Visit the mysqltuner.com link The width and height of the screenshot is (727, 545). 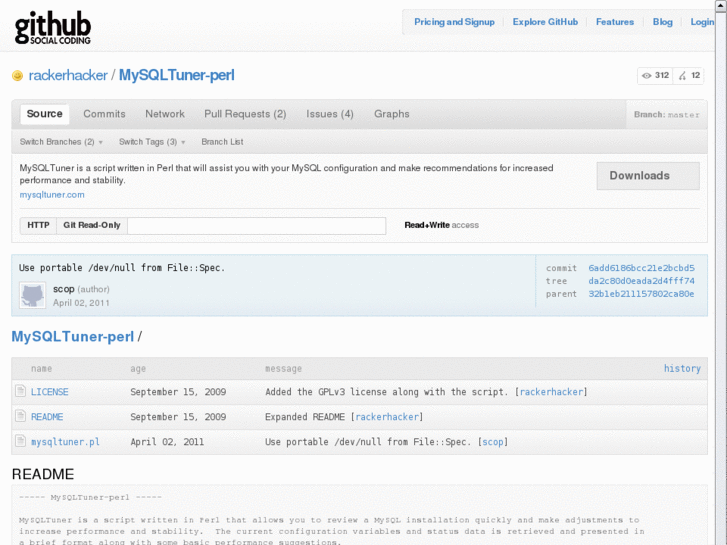(52, 195)
